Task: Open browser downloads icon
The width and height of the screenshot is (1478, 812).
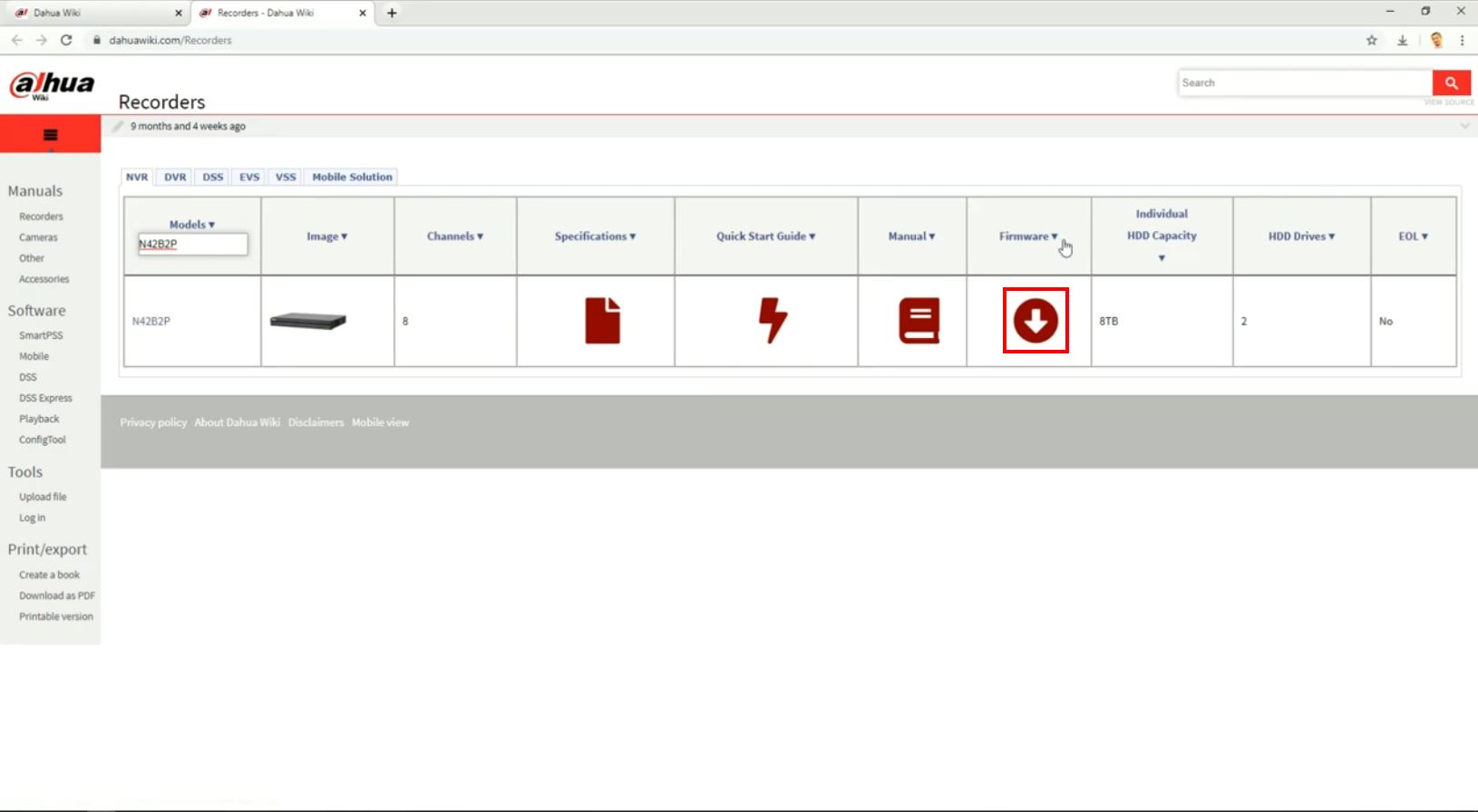Action: (x=1403, y=40)
